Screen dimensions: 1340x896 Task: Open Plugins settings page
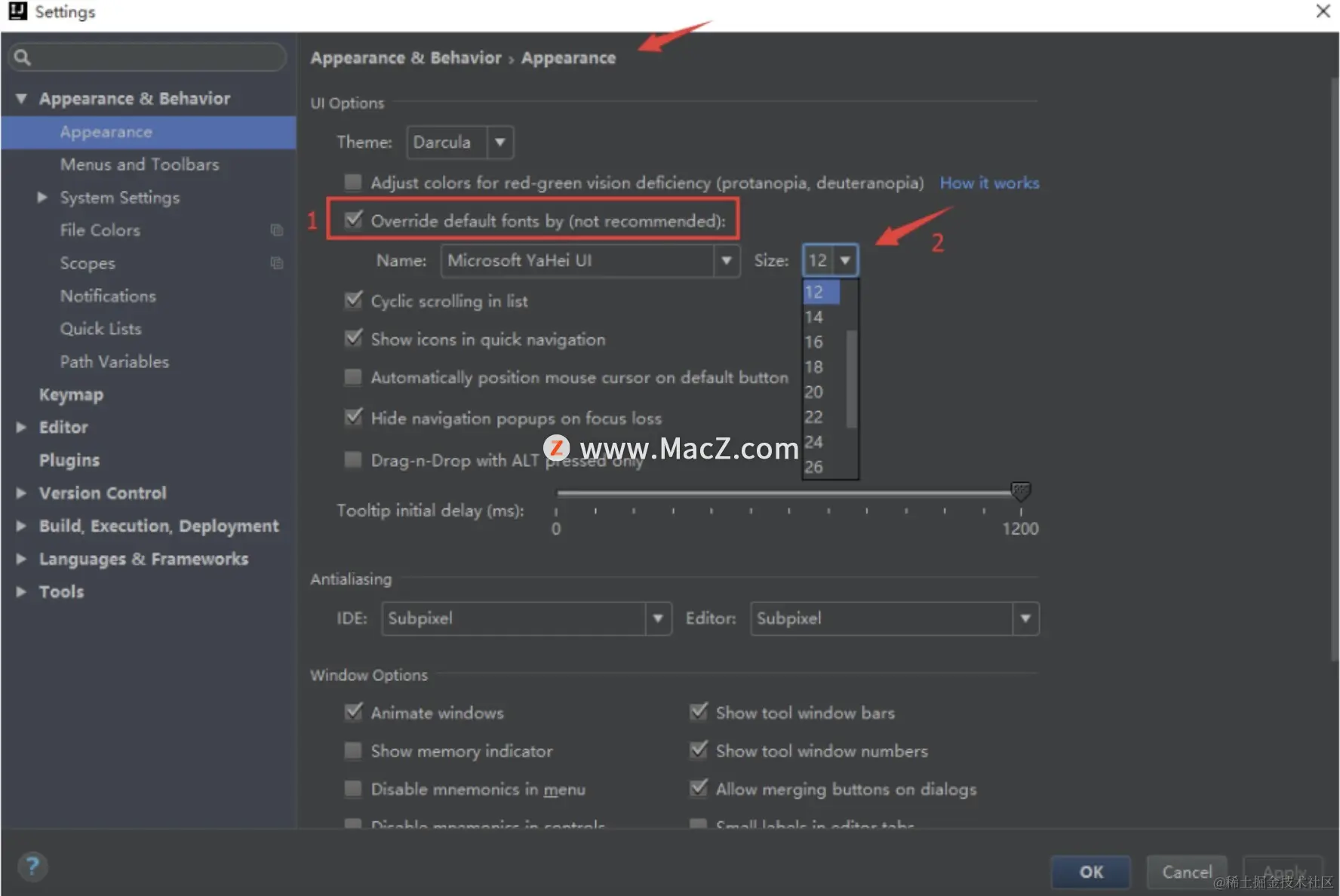[x=69, y=460]
